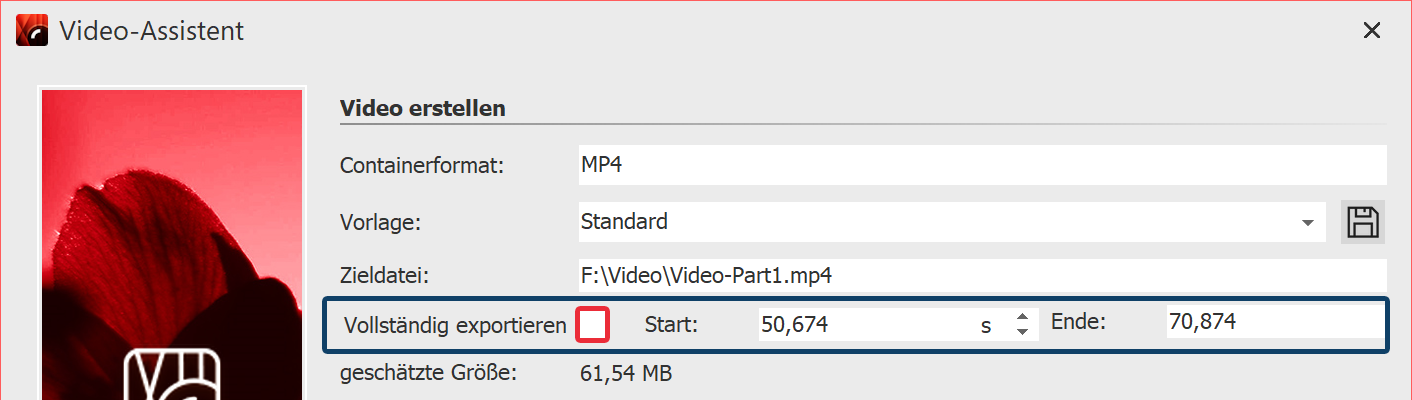The image size is (1412, 400).
Task: Click the Start value field showing 50,674
Action: (x=860, y=324)
